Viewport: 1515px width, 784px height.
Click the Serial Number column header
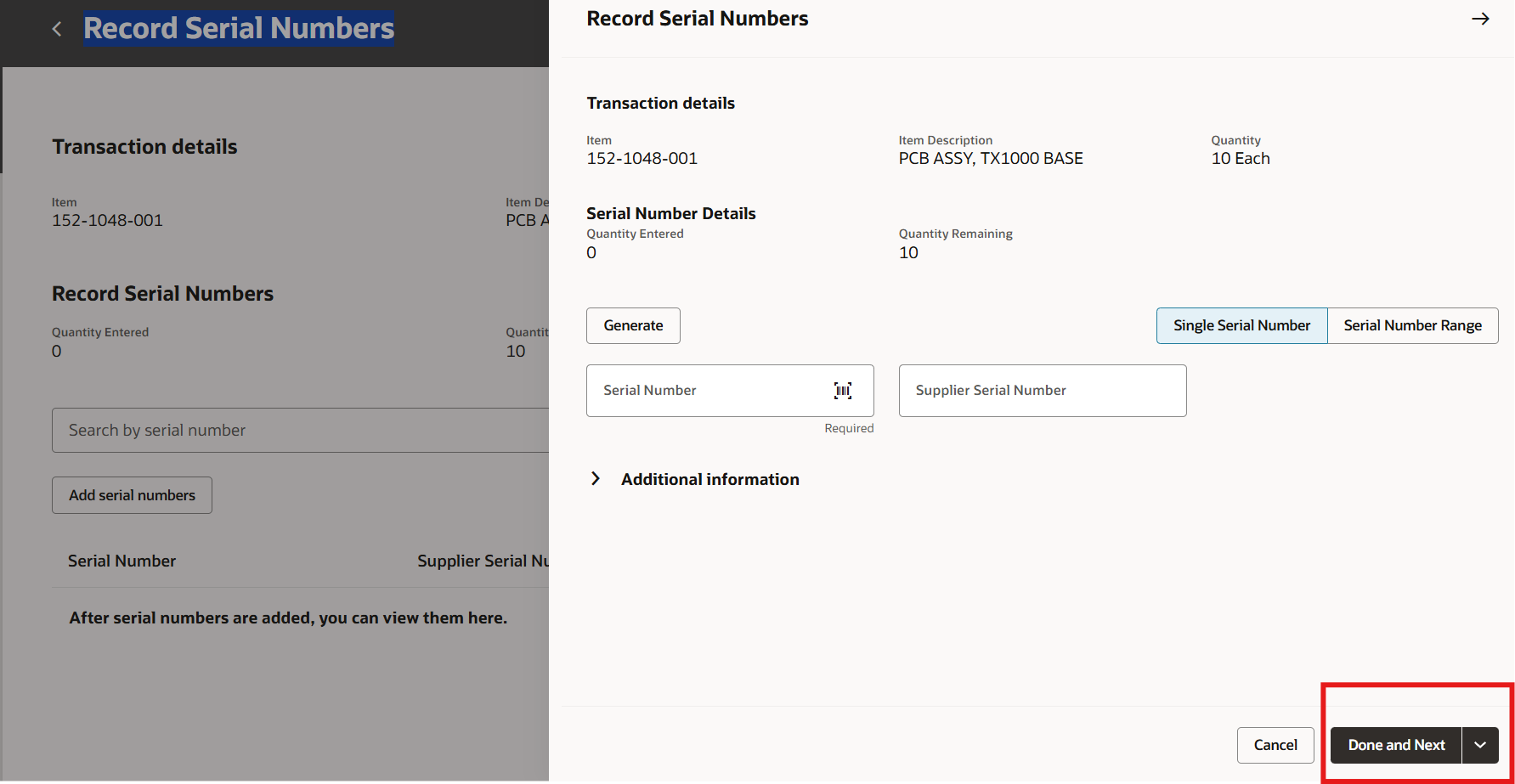click(122, 561)
